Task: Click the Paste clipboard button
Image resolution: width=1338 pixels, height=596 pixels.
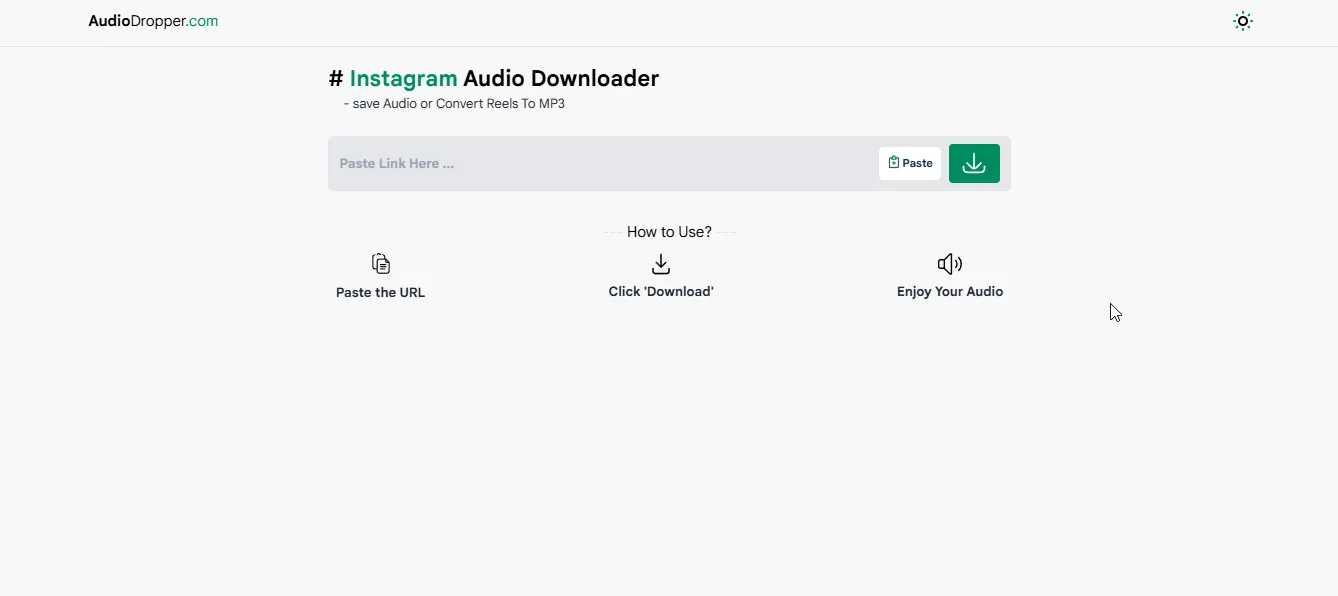Action: click(910, 163)
